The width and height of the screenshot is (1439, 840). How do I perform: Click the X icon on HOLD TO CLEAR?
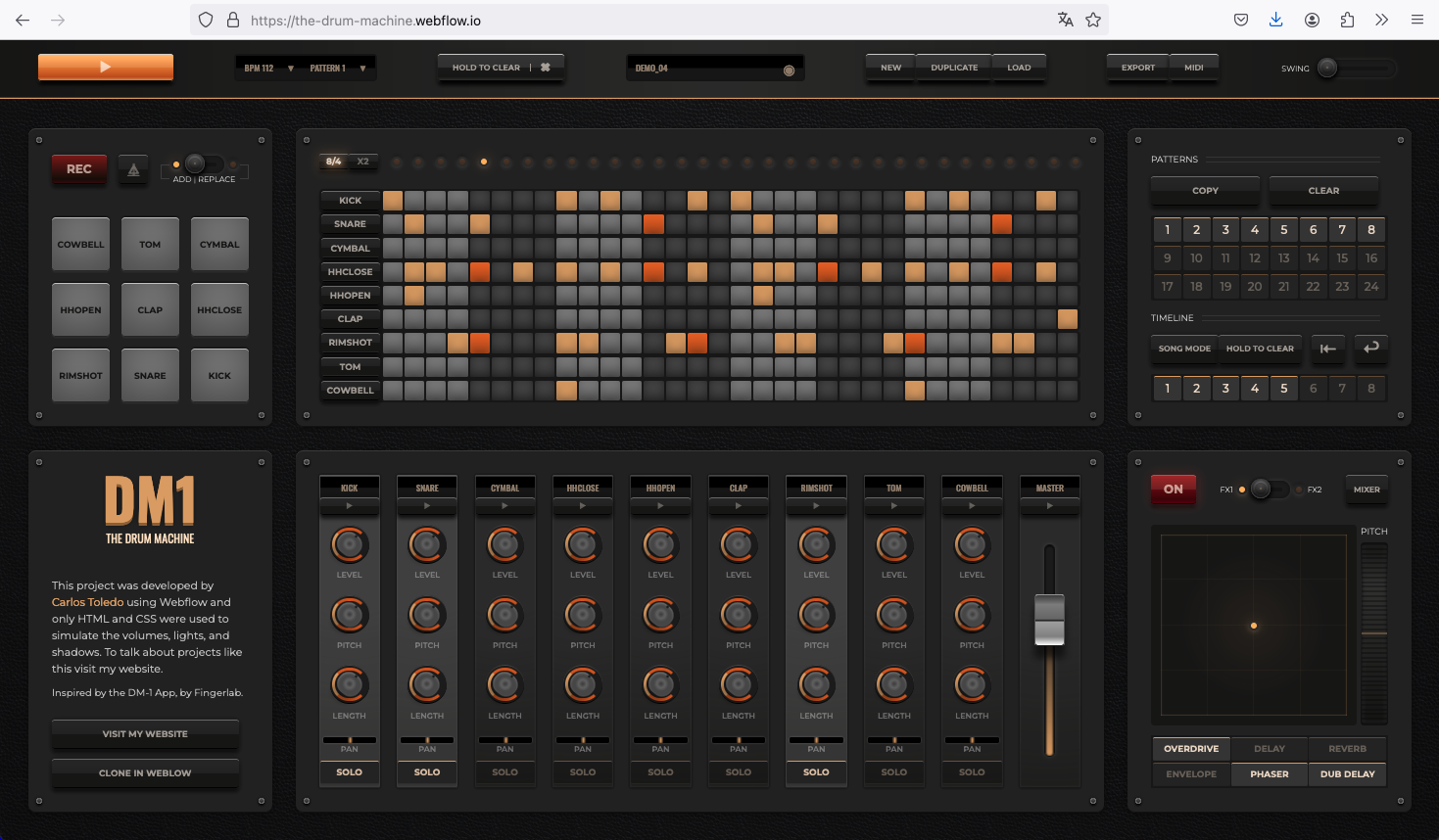point(546,68)
